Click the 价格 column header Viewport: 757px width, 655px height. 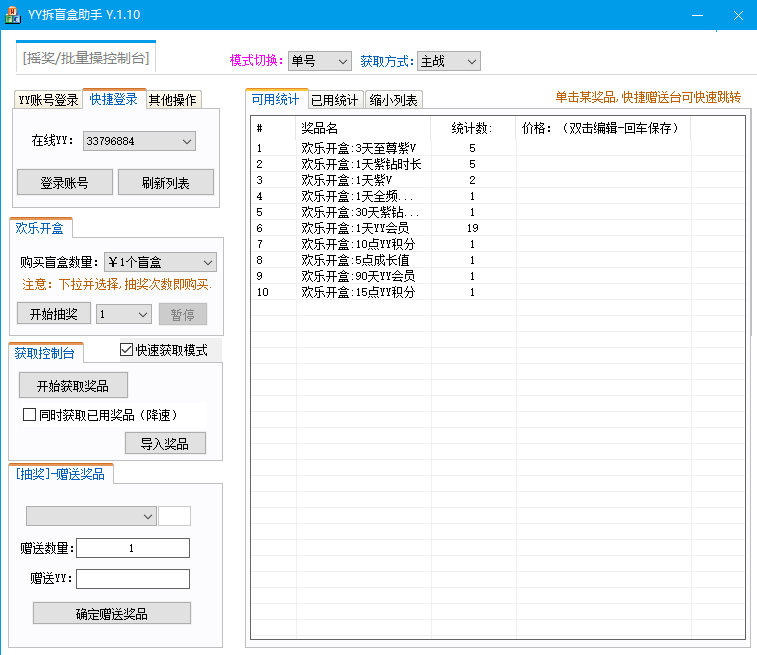coord(603,128)
